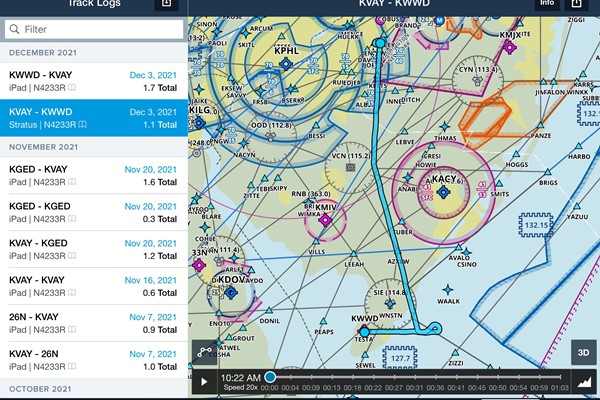Select KVAY - KGED 1.2 Total track log
Viewport: 600px width, 400px height.
tap(93, 249)
